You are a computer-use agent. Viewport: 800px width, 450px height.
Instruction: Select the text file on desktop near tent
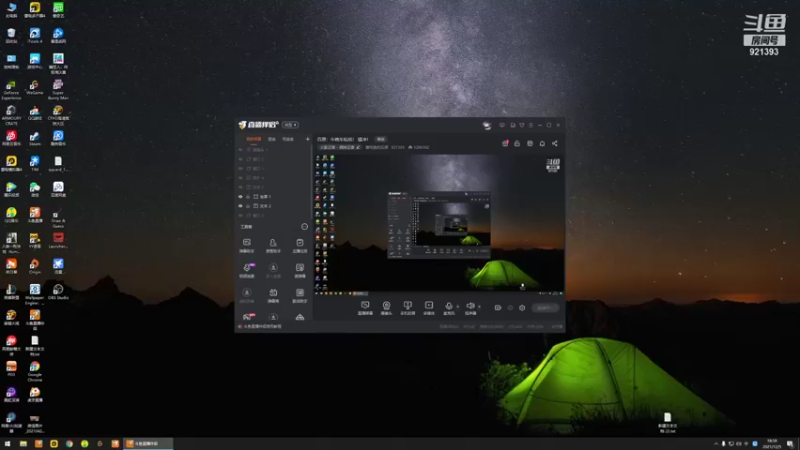(667, 422)
